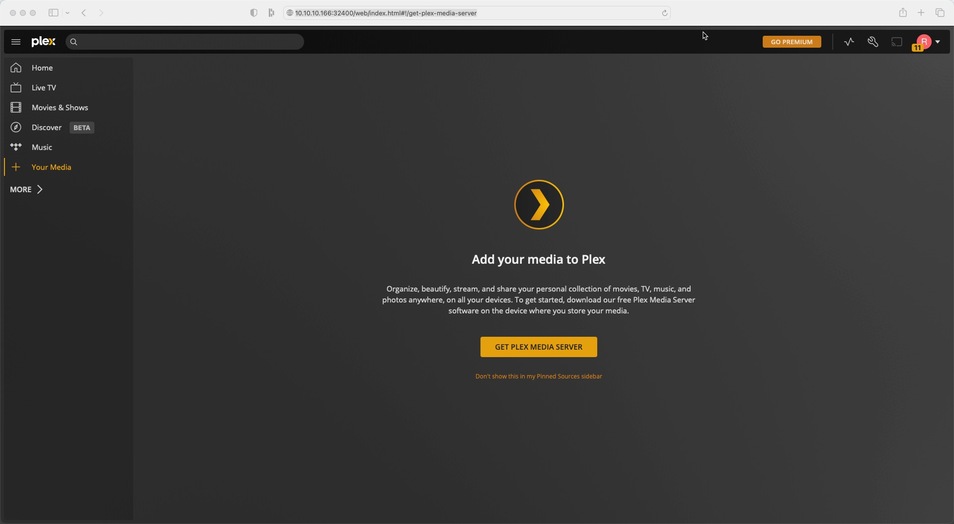Select Your Media in the sidebar

(51, 167)
